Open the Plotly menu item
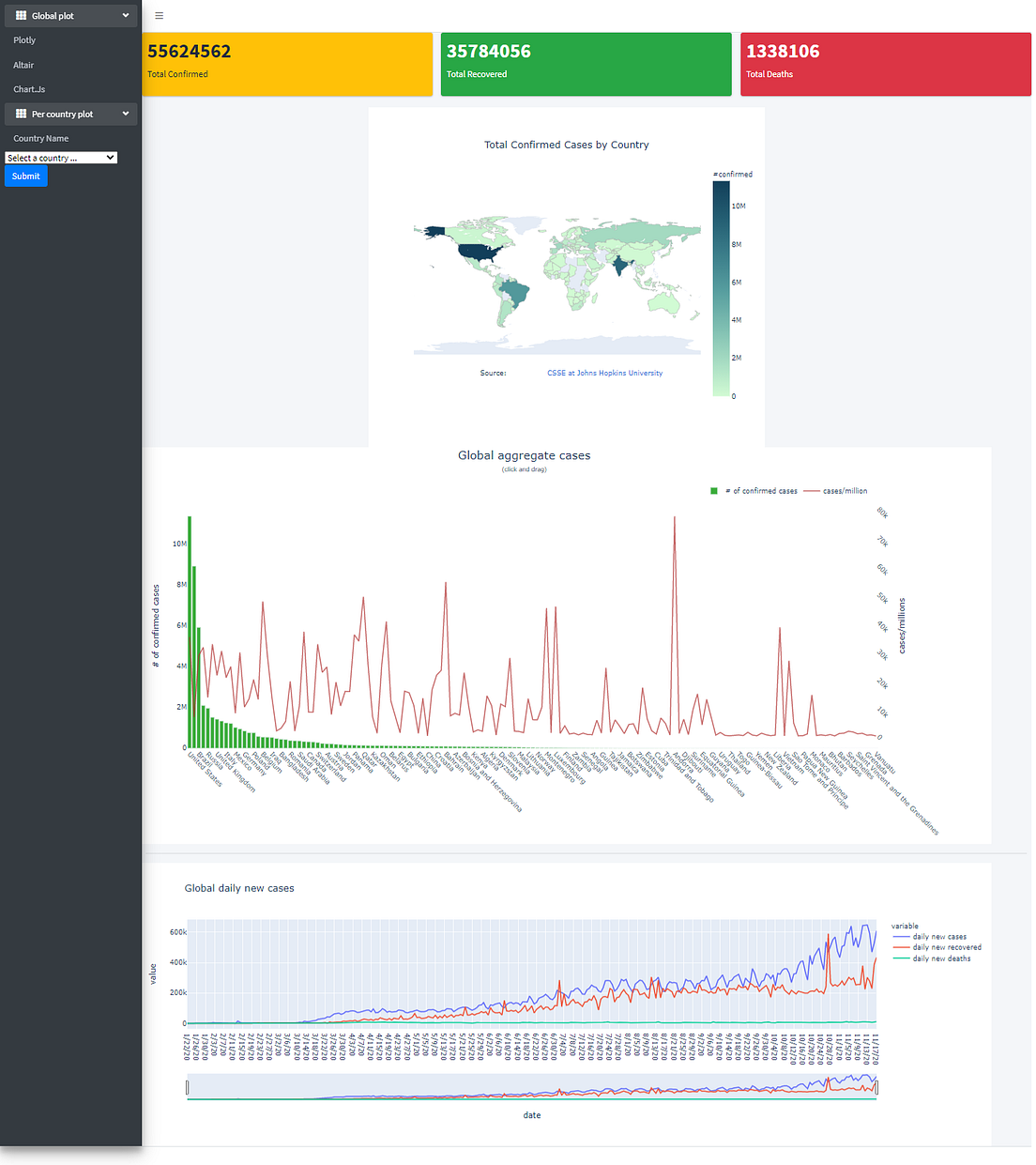1036x1165 pixels. [x=24, y=40]
